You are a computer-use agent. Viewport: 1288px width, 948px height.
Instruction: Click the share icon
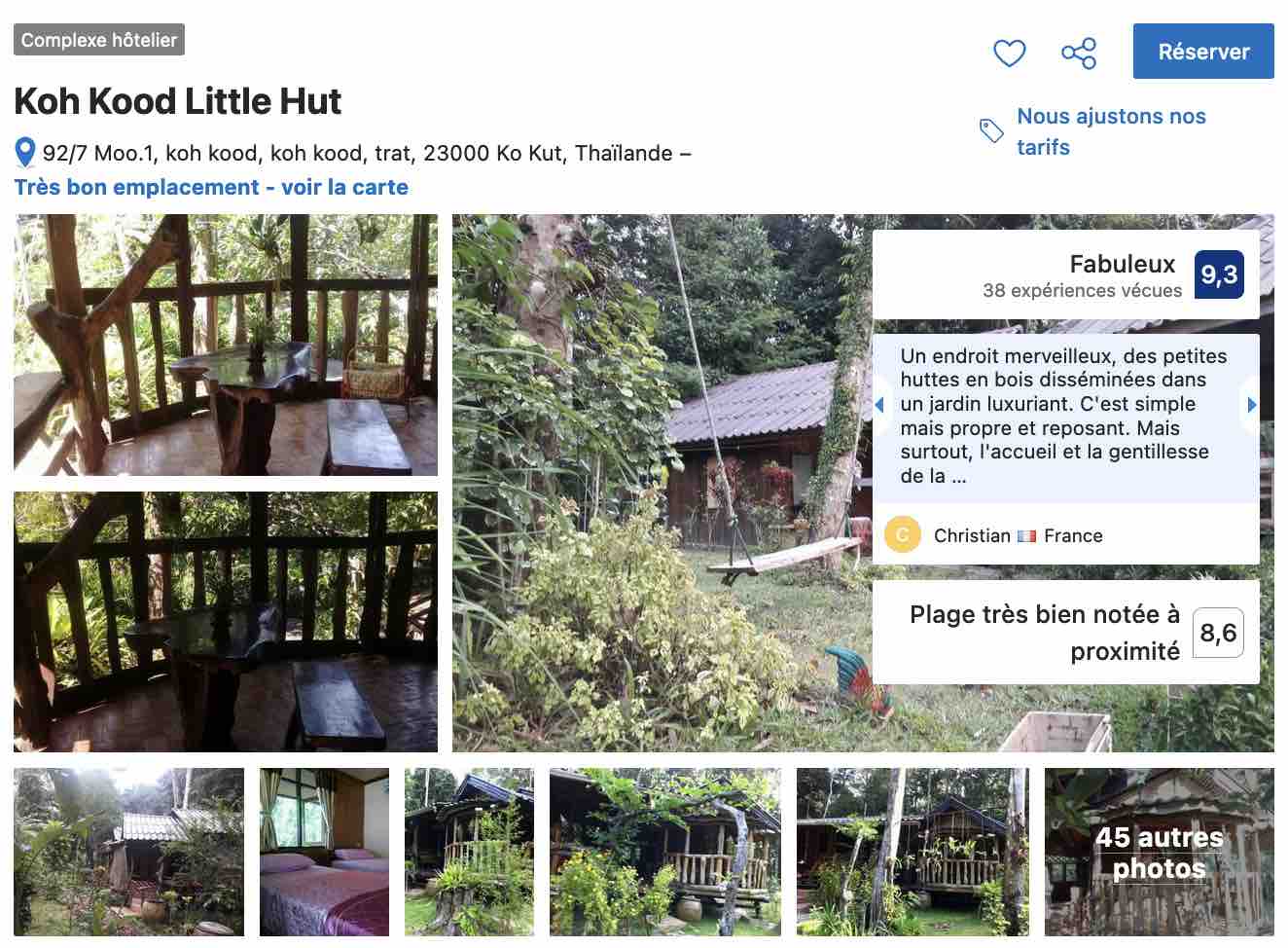point(1078,53)
